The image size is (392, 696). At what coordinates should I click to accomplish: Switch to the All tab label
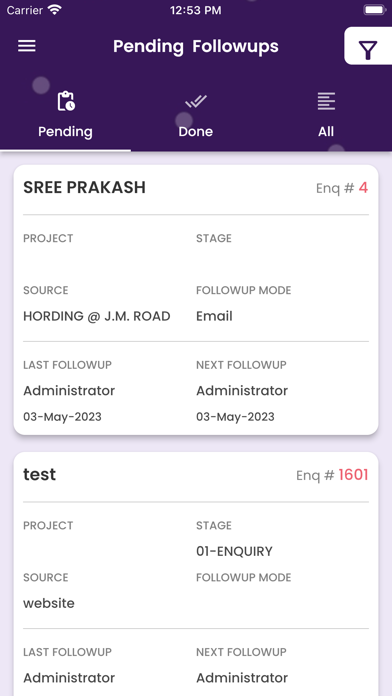[x=326, y=131]
